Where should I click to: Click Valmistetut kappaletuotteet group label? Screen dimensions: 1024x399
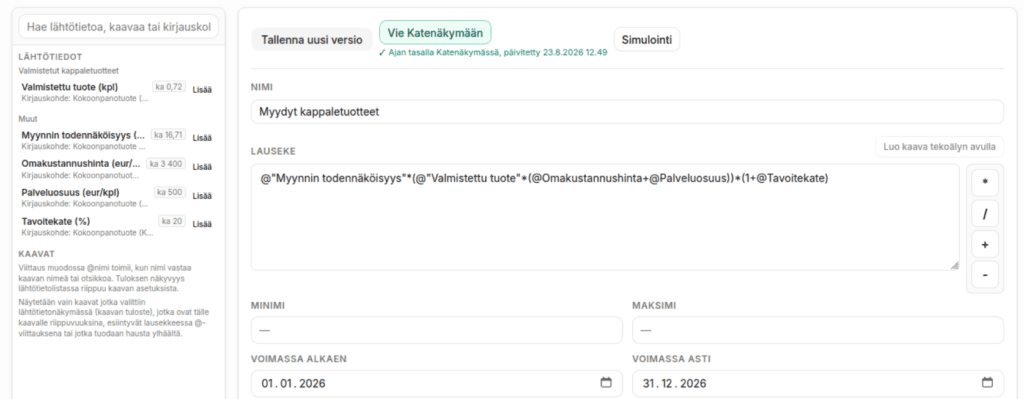coord(69,71)
